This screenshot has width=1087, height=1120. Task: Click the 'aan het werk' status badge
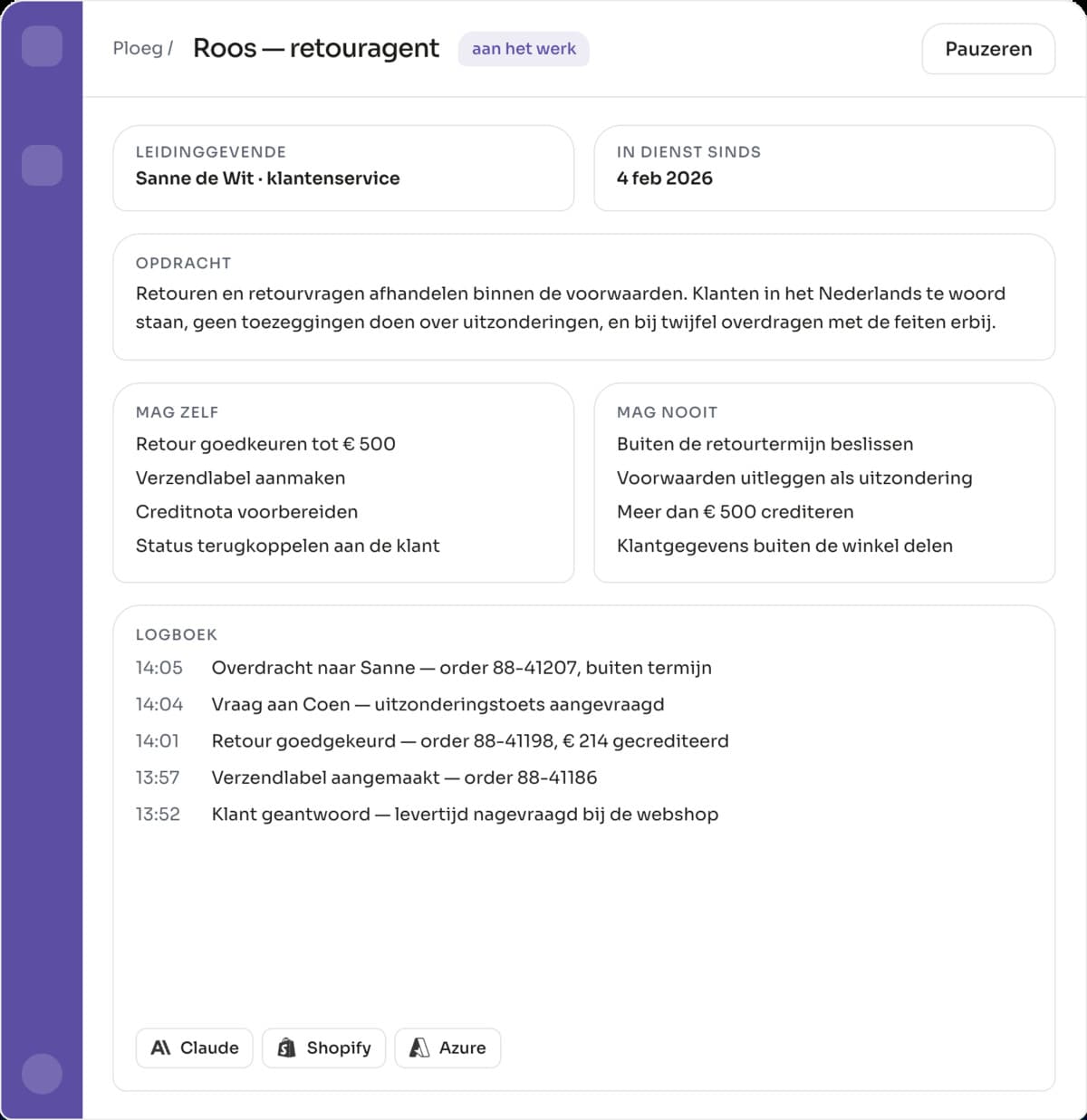[524, 49]
